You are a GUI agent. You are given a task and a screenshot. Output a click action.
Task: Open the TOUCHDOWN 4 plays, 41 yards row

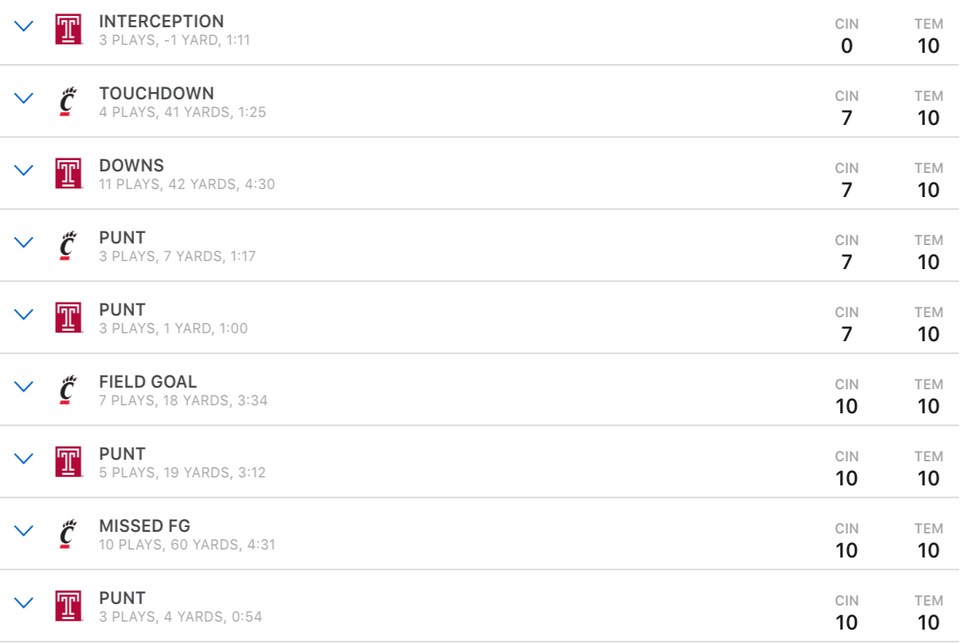click(x=479, y=102)
